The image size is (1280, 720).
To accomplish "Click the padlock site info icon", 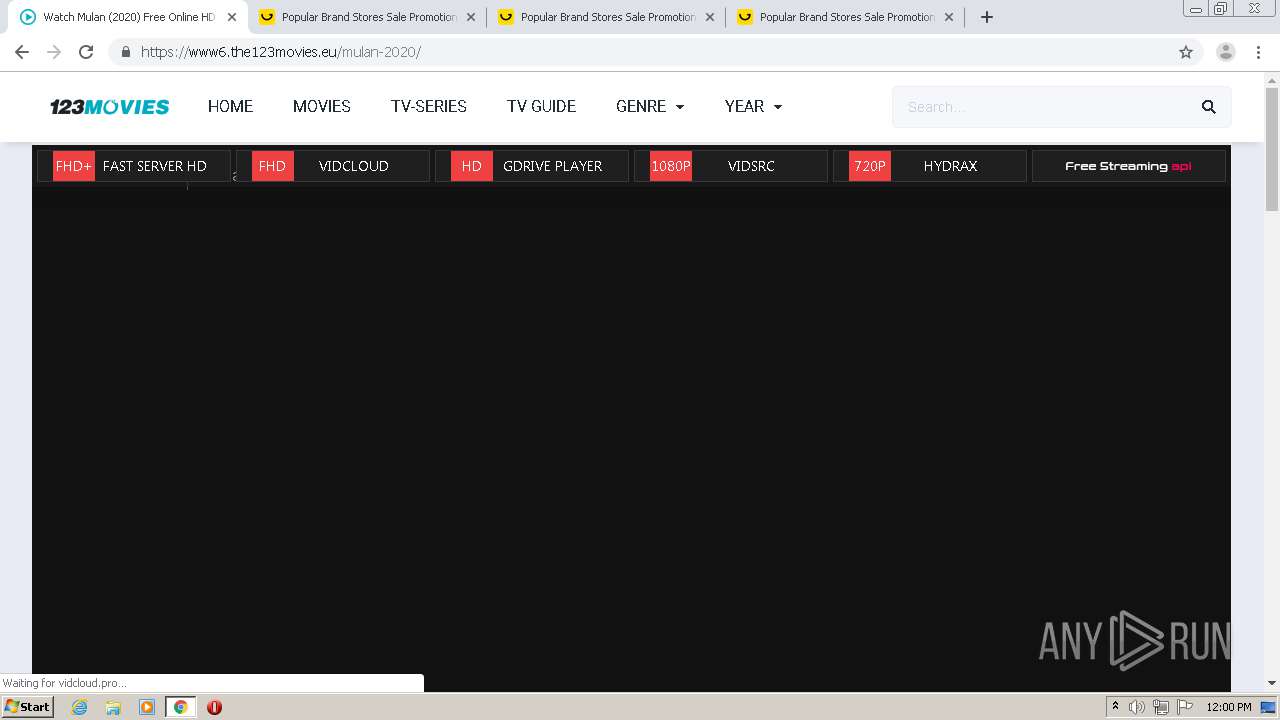I will coord(125,52).
